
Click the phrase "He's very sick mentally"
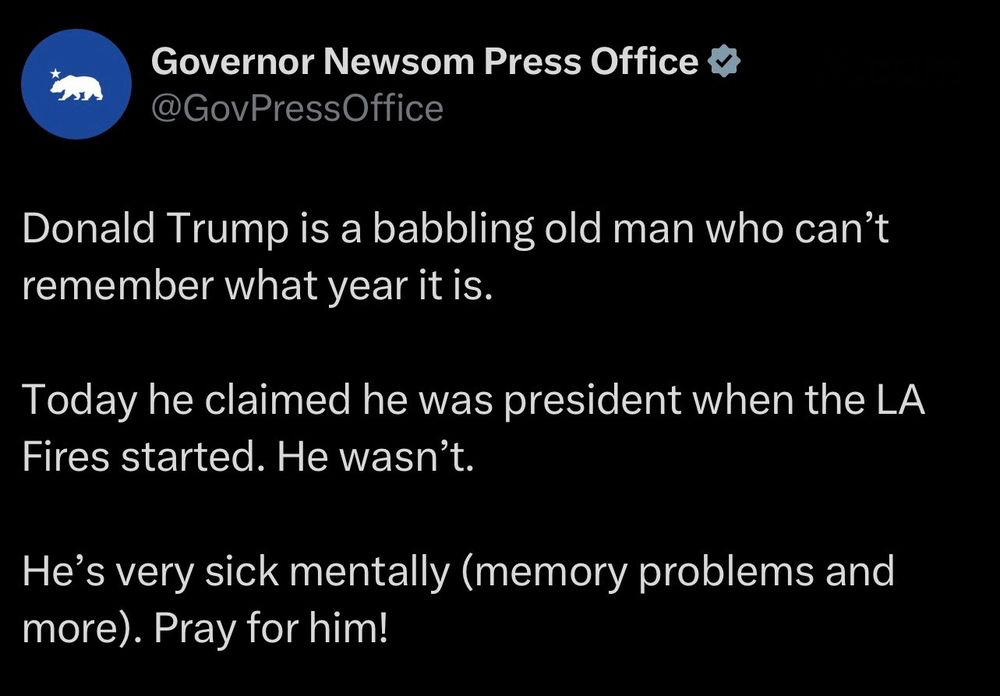(232, 574)
